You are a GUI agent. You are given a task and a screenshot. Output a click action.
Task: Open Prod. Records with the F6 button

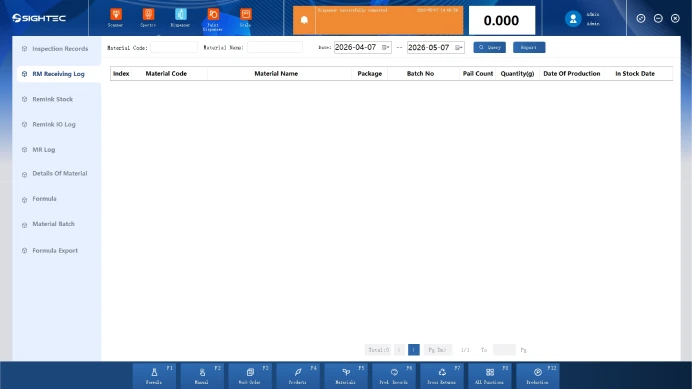tap(394, 376)
